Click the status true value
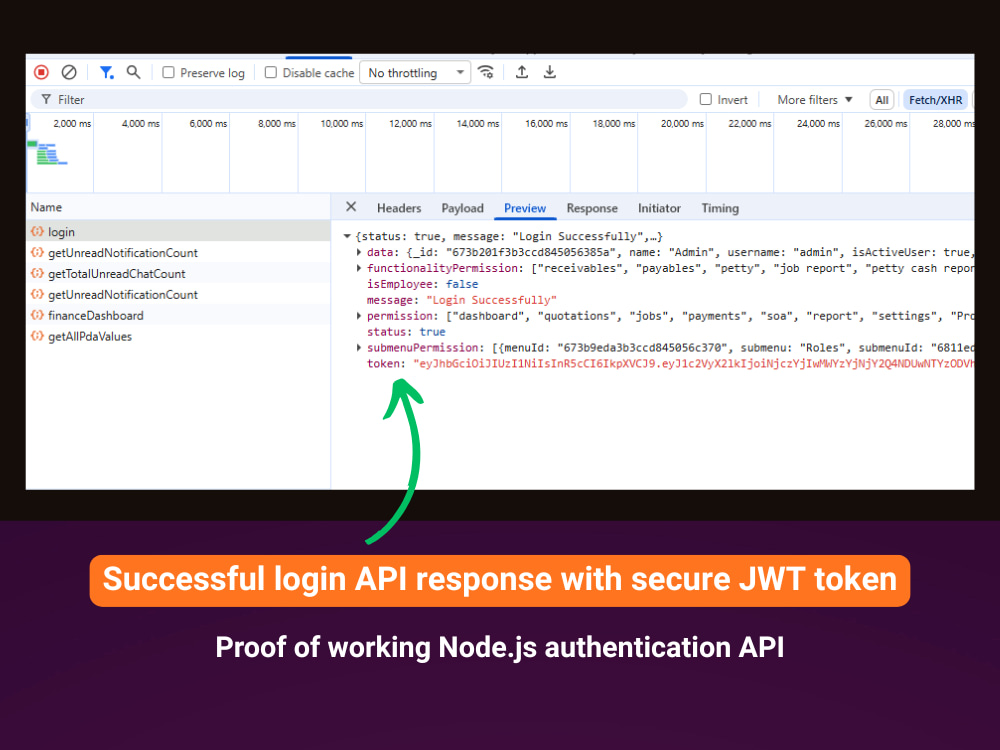Screen dimensions: 1000x750 pos(432,332)
